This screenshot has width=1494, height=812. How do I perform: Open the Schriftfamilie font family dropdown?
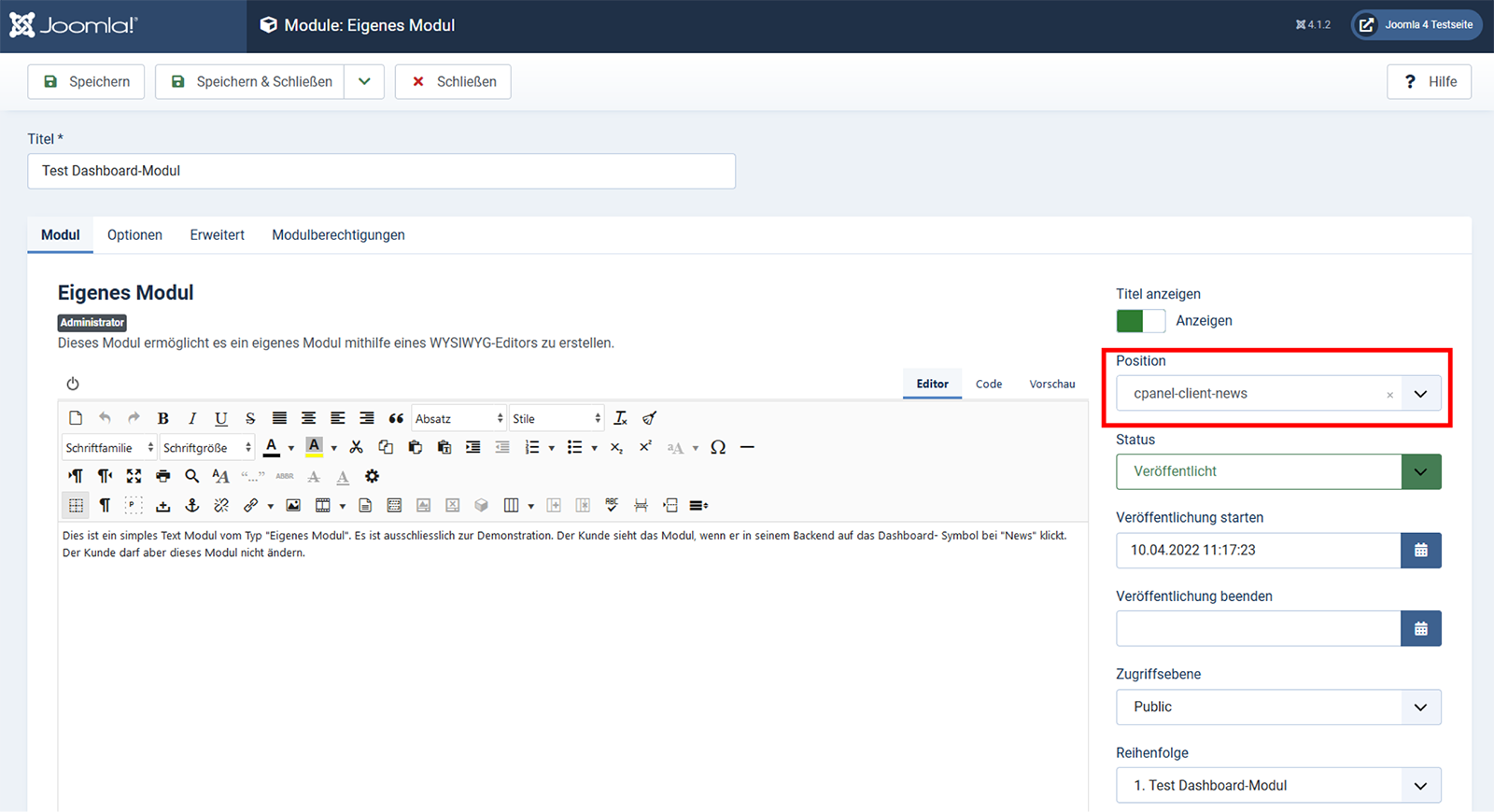point(109,448)
